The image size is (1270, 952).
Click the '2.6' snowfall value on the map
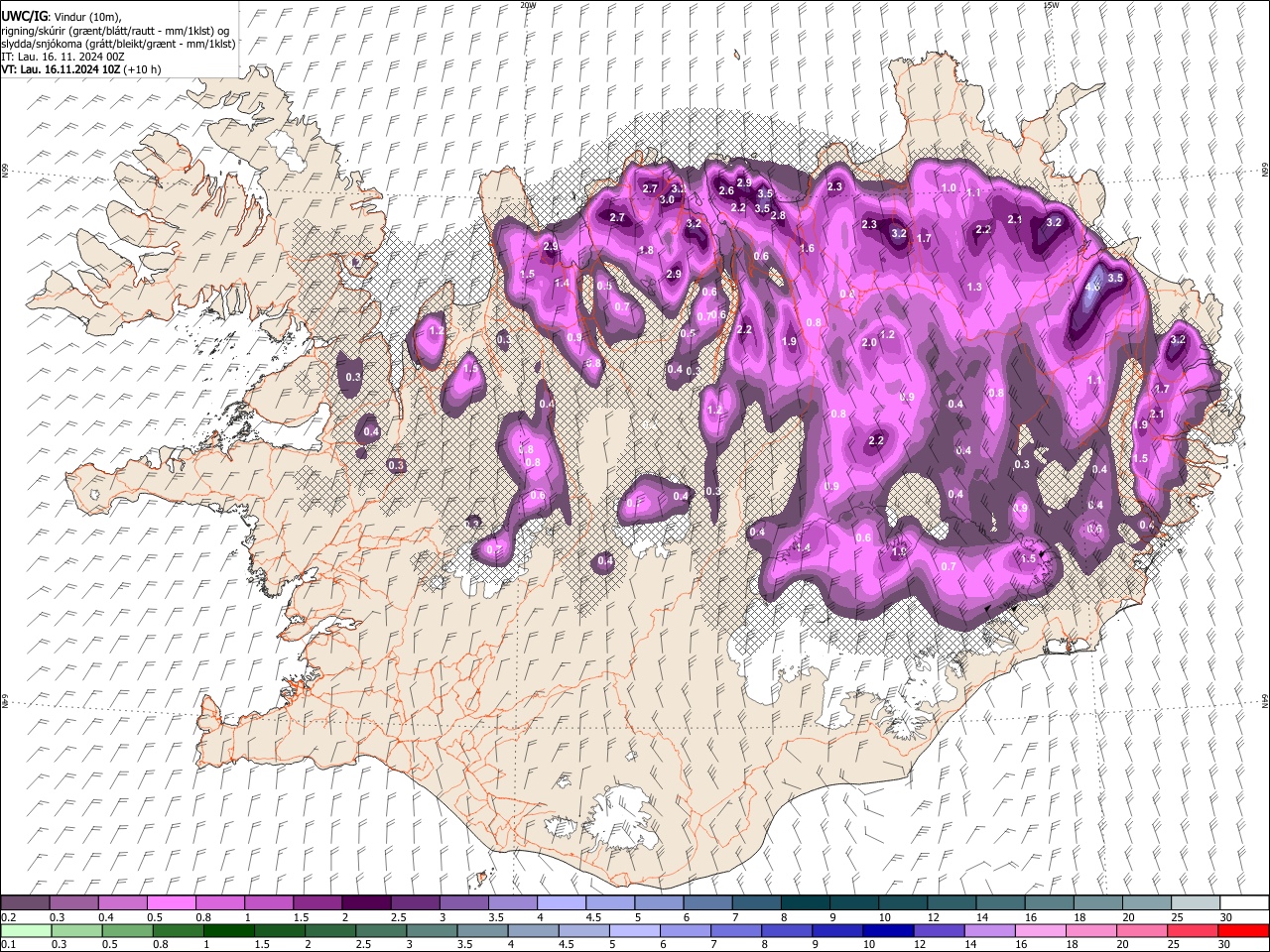point(726,191)
